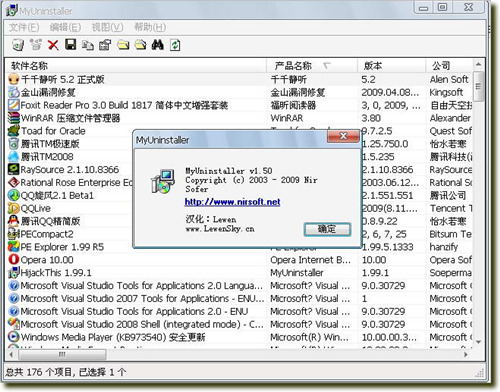Click the company cell Kingsoft
The image size is (500, 392).
pos(446,92)
